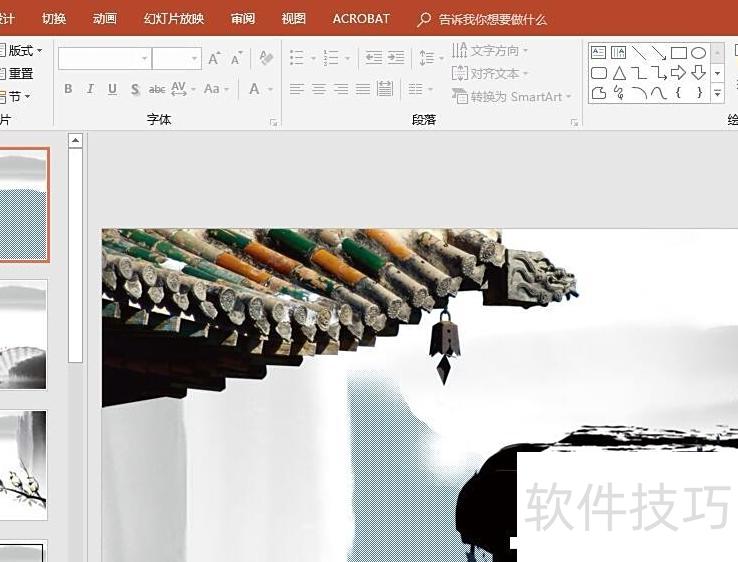Screen dimensions: 738x562
Task: Click the Clear All Formatting icon
Action: 266,58
